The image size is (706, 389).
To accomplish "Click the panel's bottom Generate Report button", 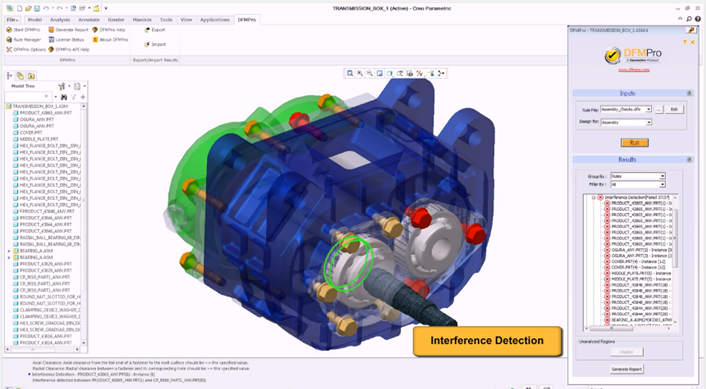I will pyautogui.click(x=626, y=369).
